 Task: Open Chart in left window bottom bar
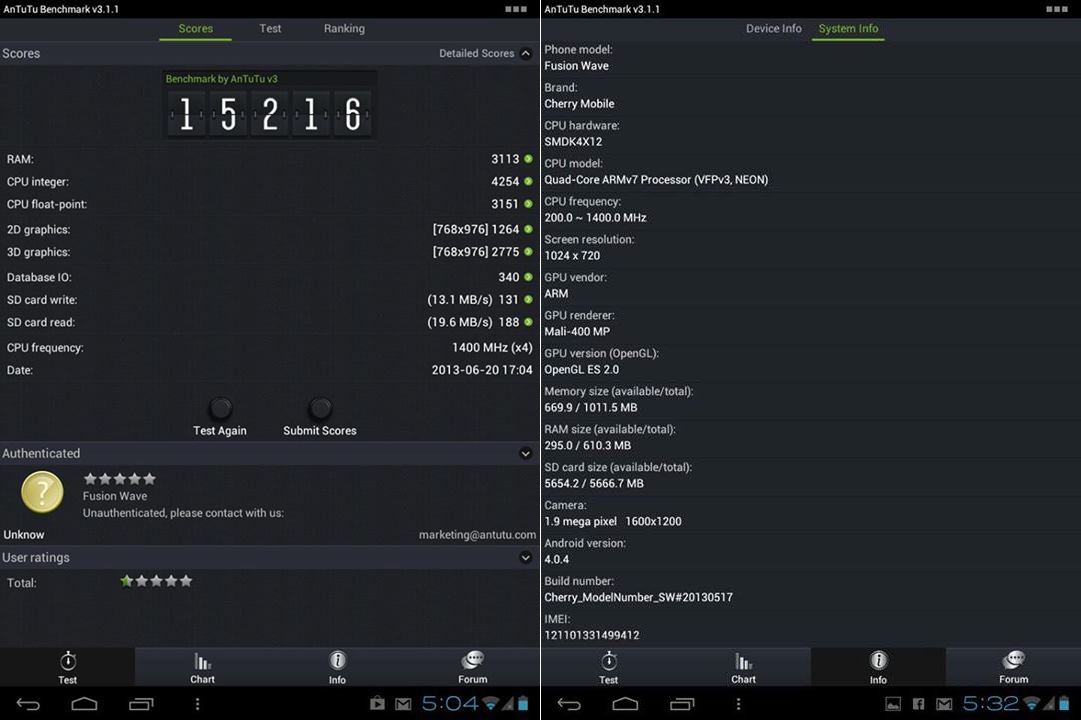coord(203,667)
